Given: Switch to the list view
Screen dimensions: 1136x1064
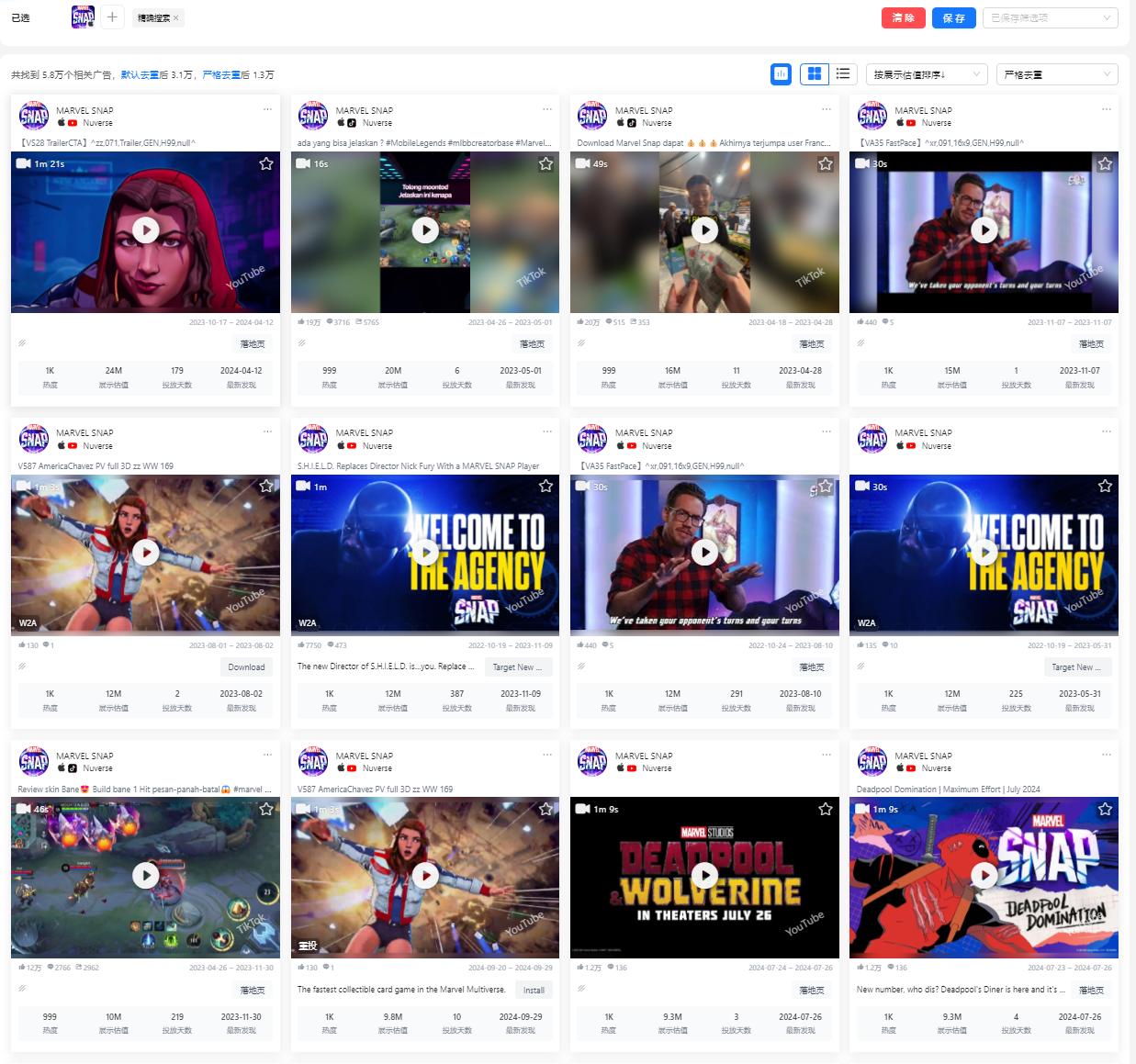Looking at the screenshot, I should 843,73.
